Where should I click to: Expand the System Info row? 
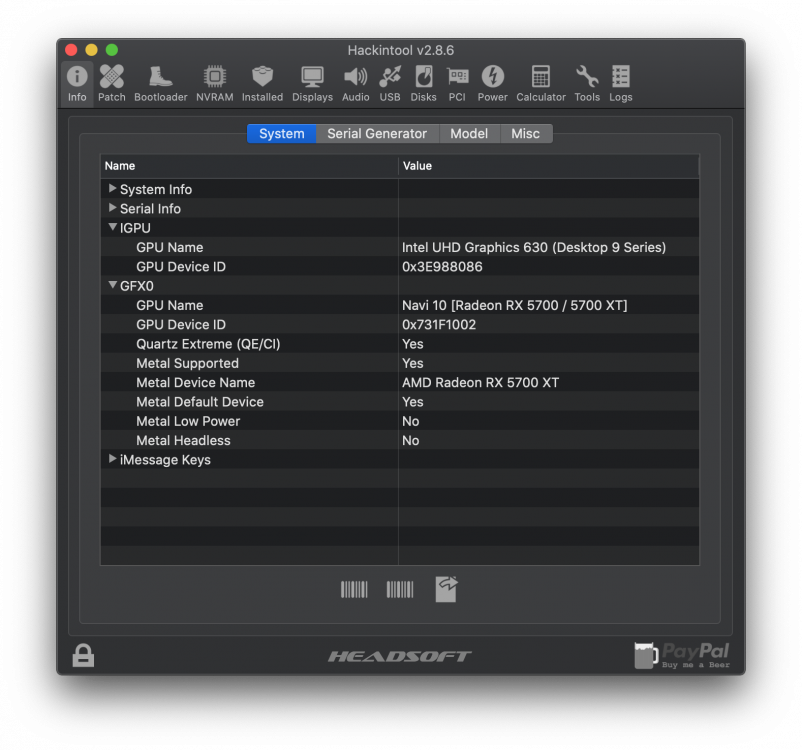(113, 189)
